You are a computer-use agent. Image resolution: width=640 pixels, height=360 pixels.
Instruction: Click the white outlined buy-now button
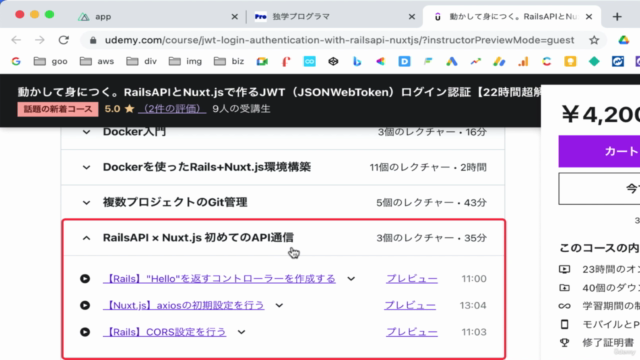click(x=599, y=189)
